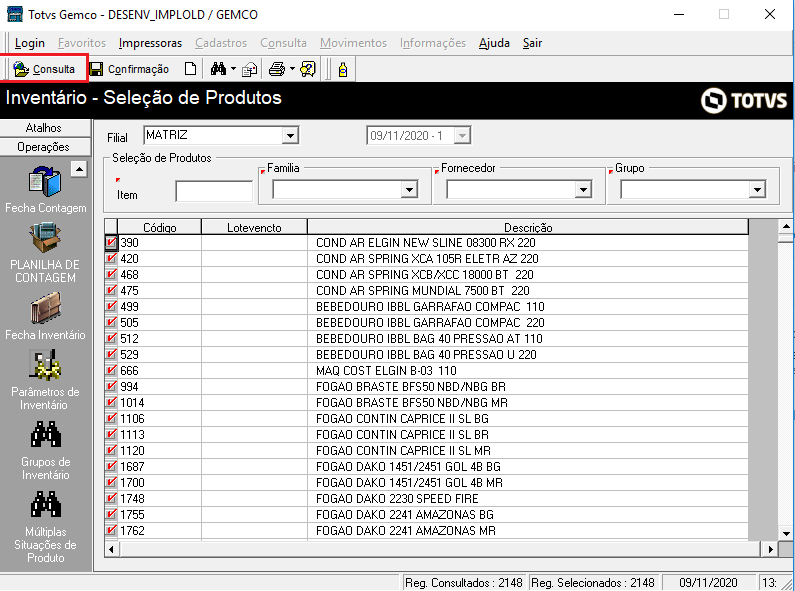Click the 09/11/2020 status bar date
The image size is (795, 591).
708,583
